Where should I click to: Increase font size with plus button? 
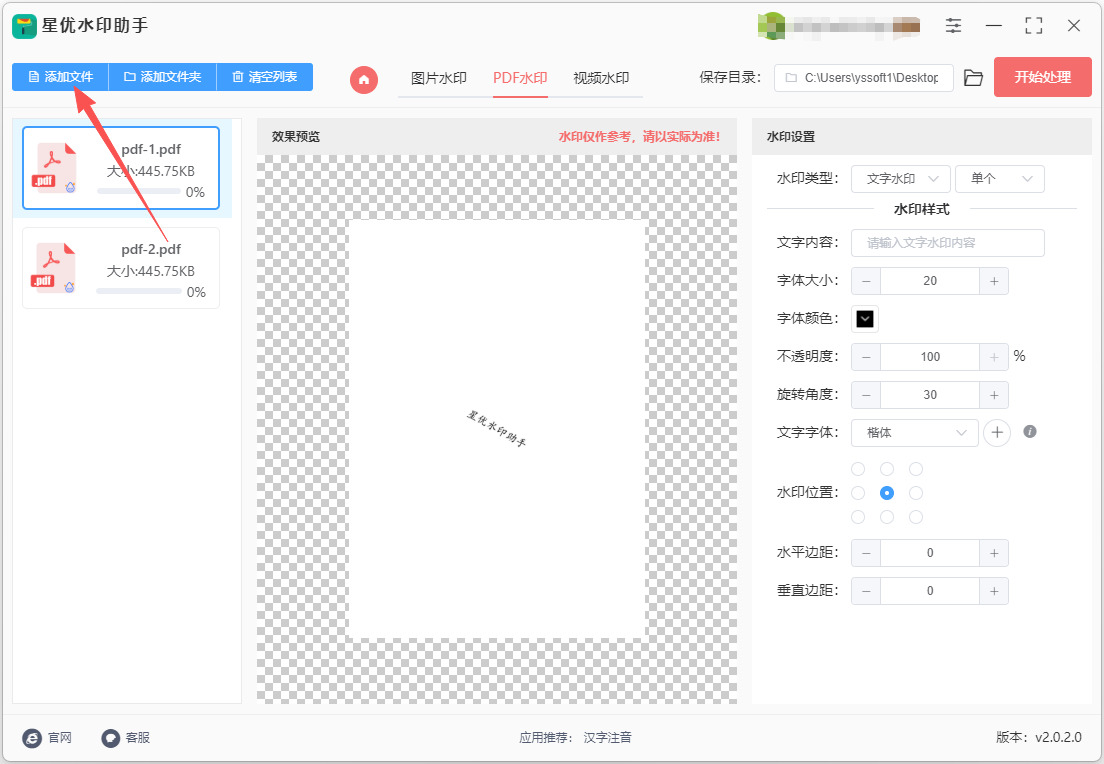tap(994, 281)
